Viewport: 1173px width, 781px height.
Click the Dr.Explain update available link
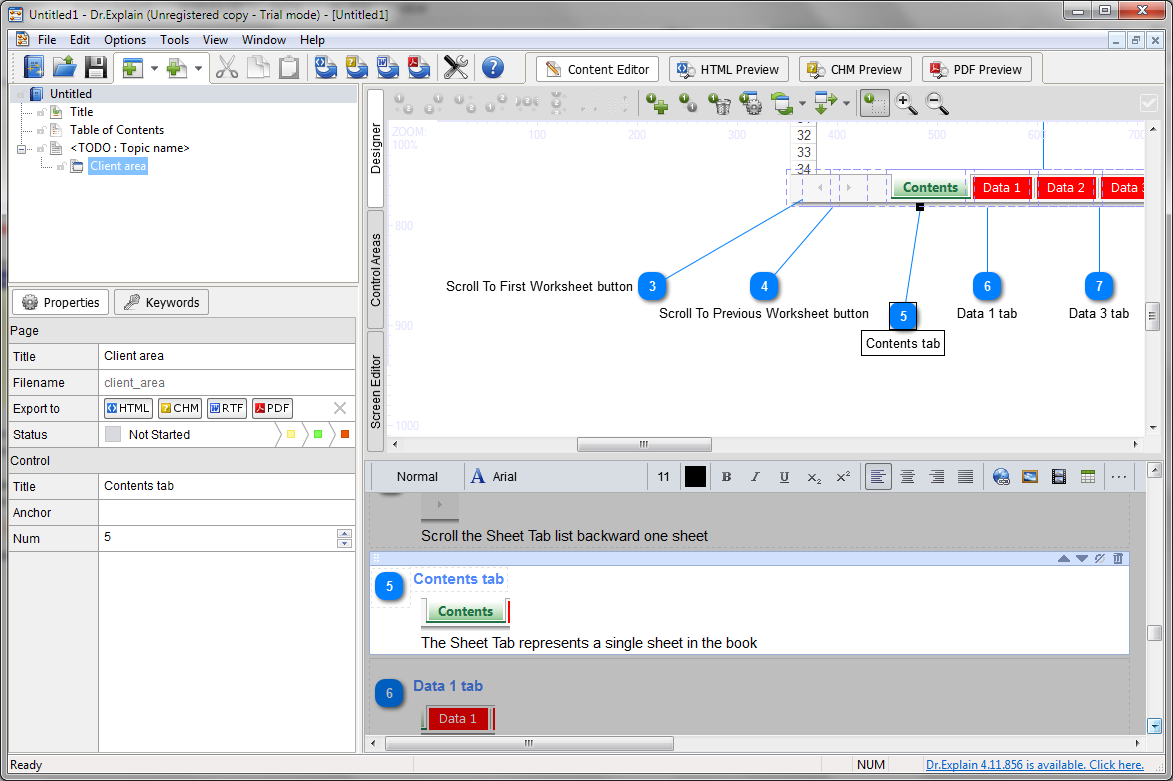pyautogui.click(x=1034, y=765)
